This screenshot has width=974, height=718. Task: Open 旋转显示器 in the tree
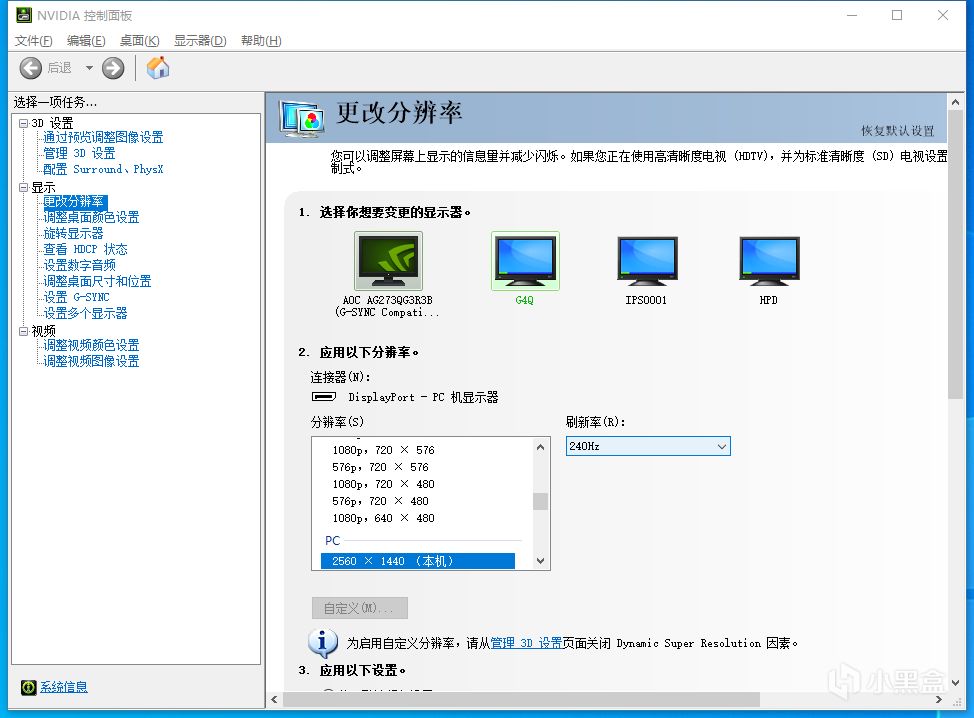coord(73,234)
